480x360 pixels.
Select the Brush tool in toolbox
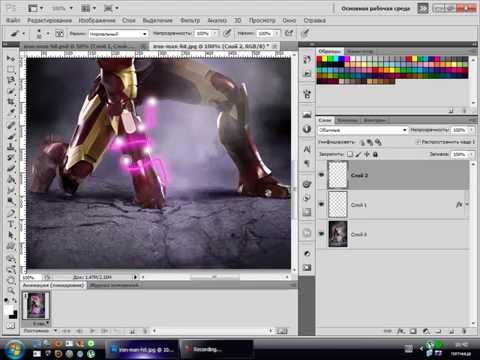(11, 136)
